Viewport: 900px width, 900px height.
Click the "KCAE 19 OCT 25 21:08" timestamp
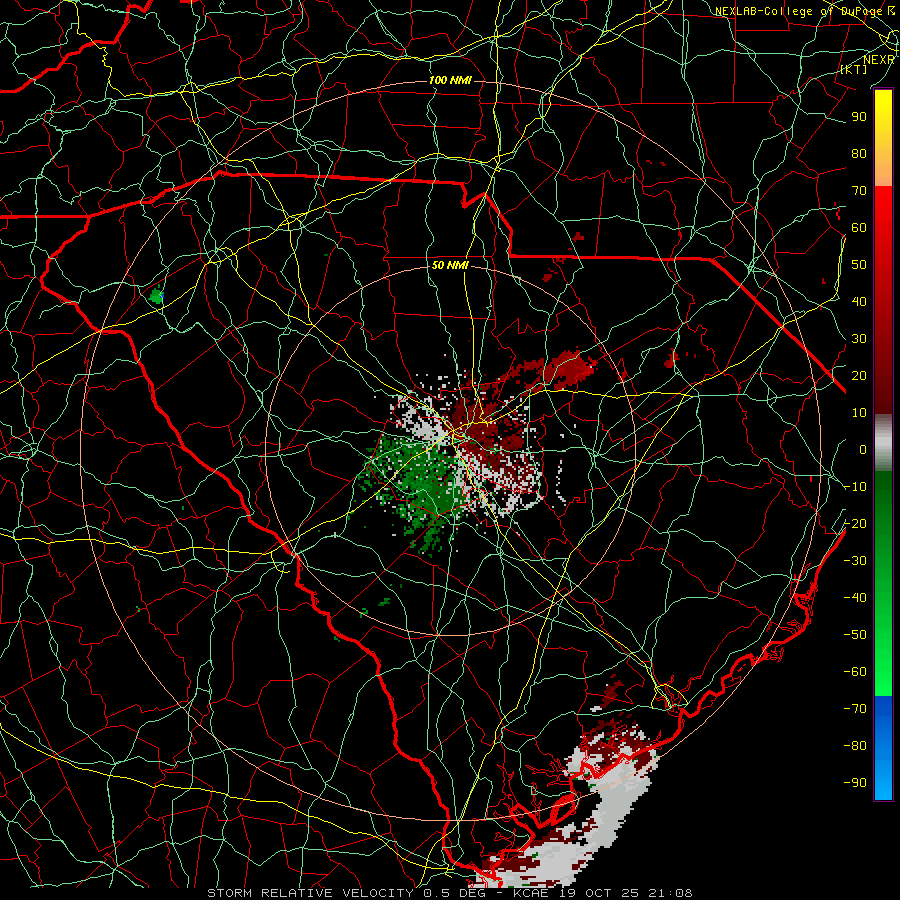[604, 893]
